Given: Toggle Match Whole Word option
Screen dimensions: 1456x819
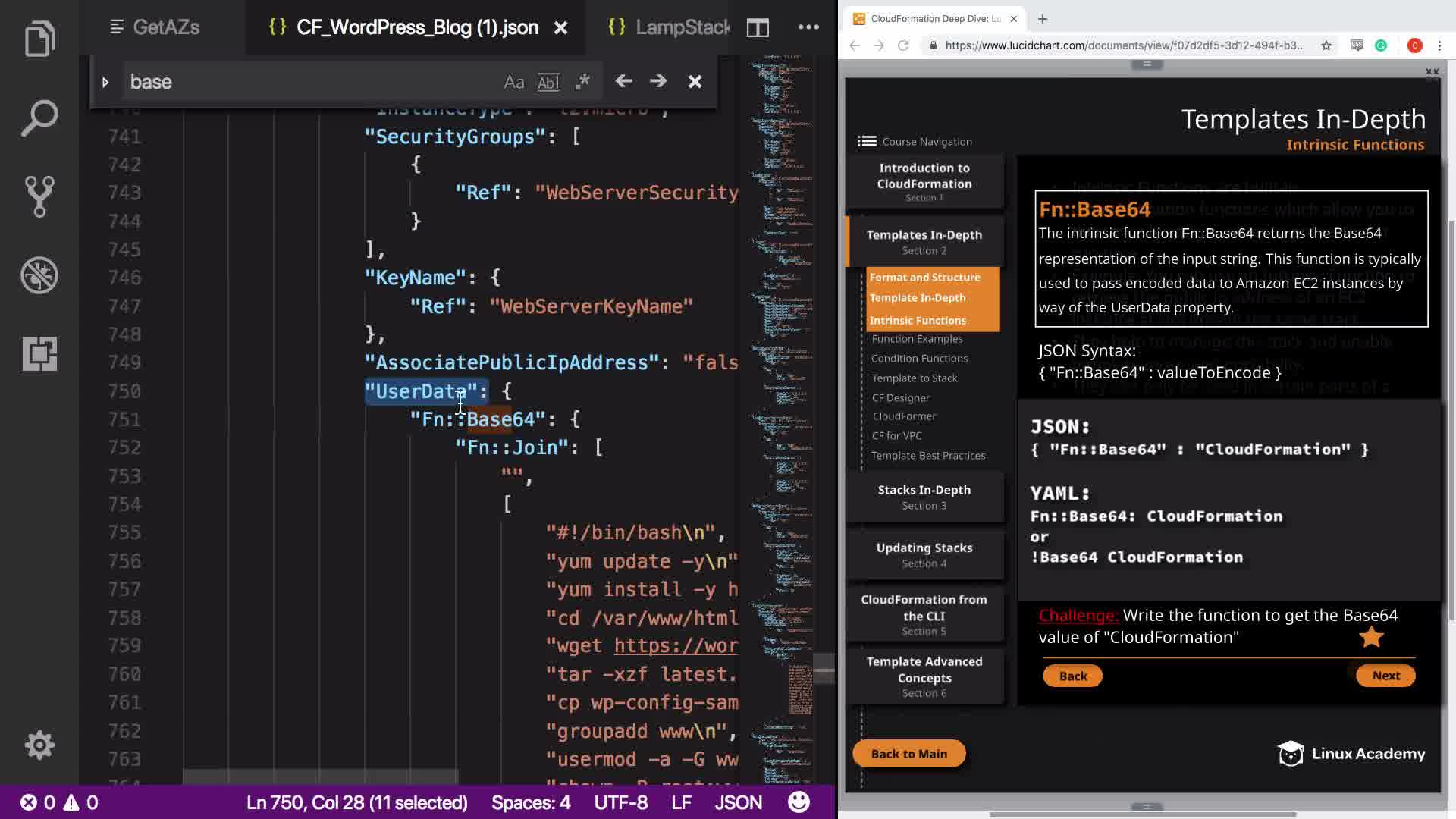Looking at the screenshot, I should point(548,82).
